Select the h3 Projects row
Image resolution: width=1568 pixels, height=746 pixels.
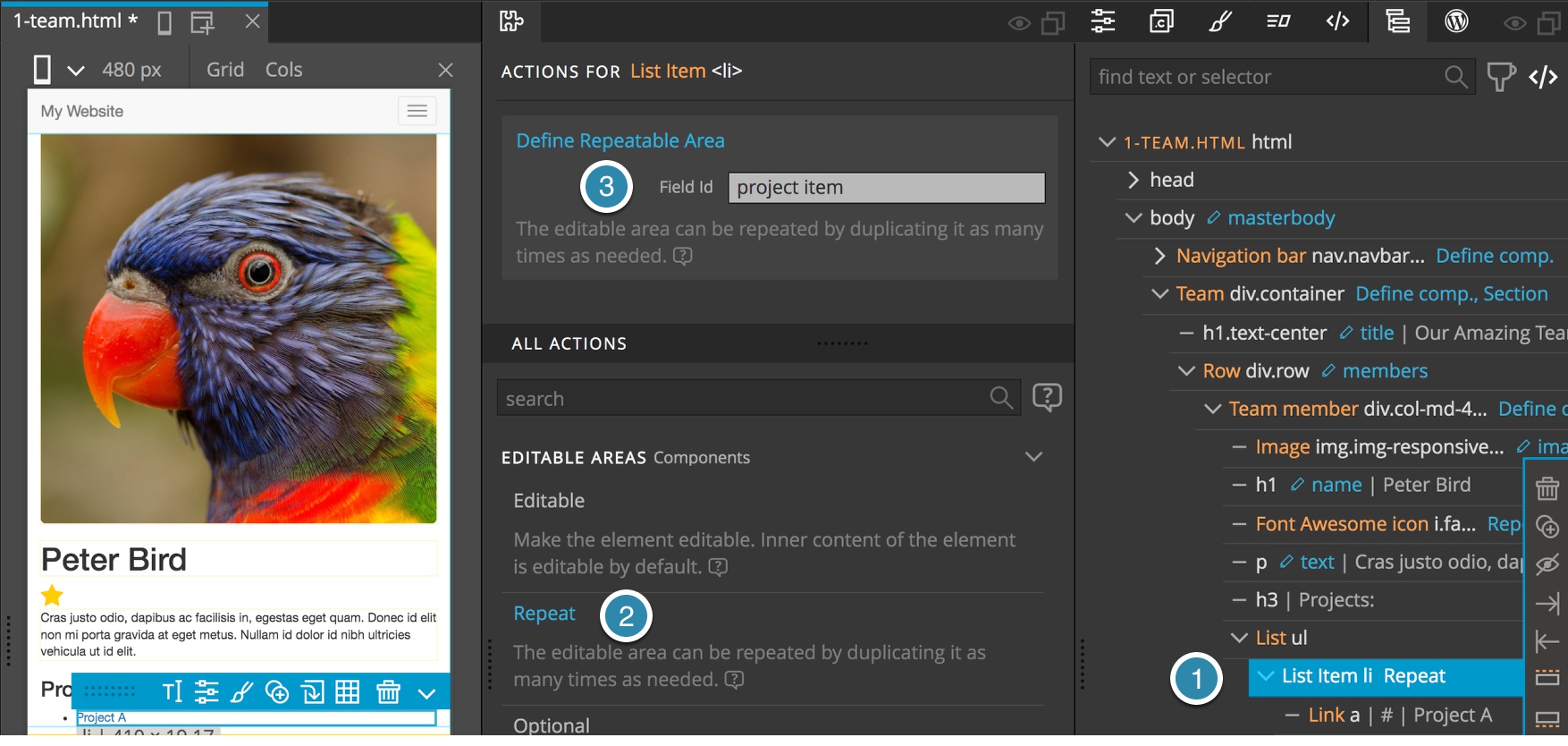click(1373, 599)
